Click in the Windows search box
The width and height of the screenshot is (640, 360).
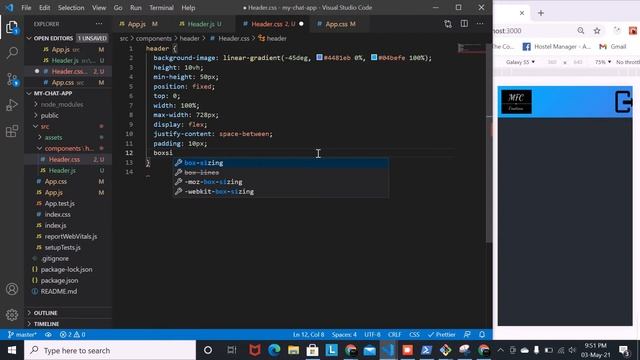coord(110,350)
